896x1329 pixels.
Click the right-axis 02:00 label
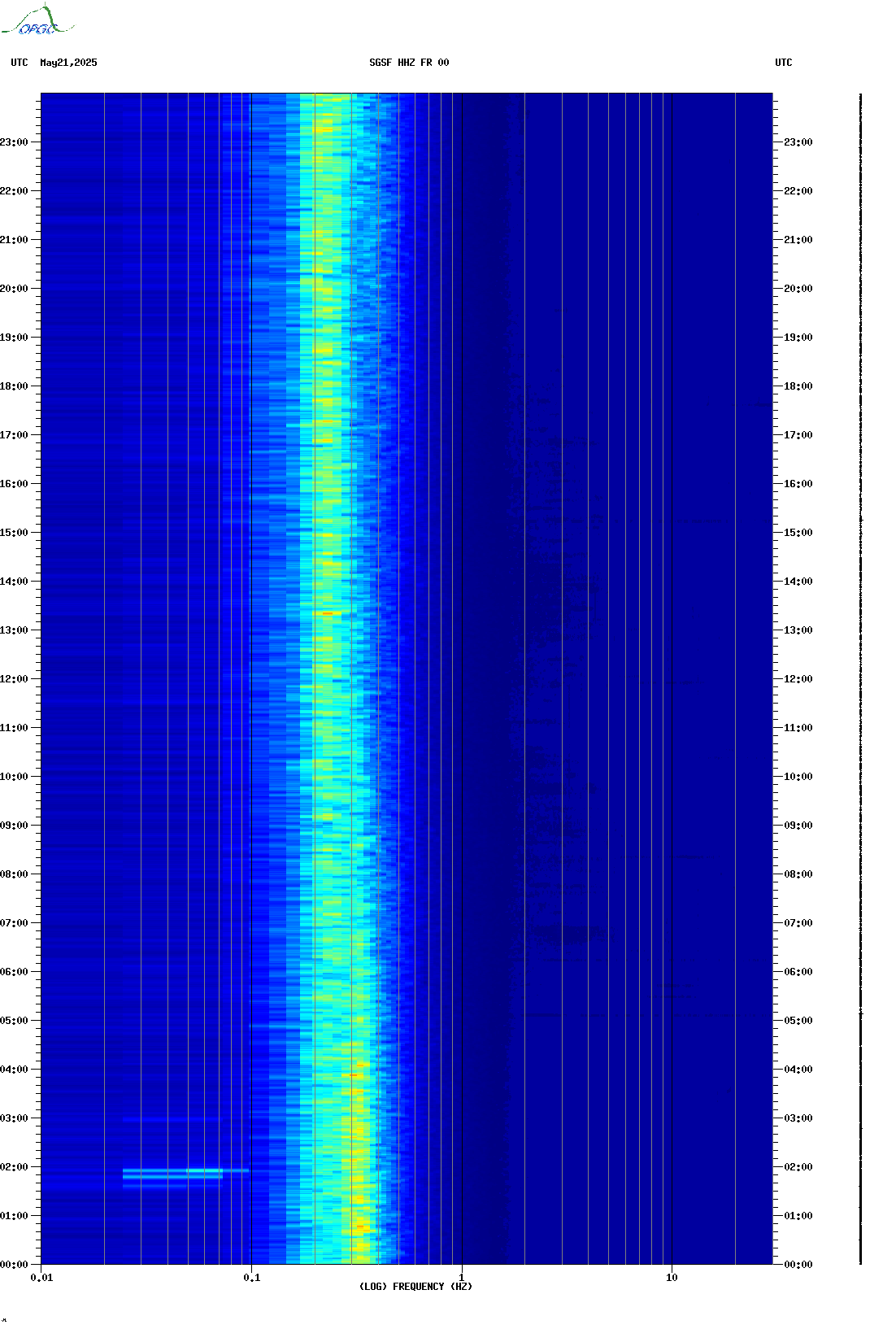[x=798, y=1167]
